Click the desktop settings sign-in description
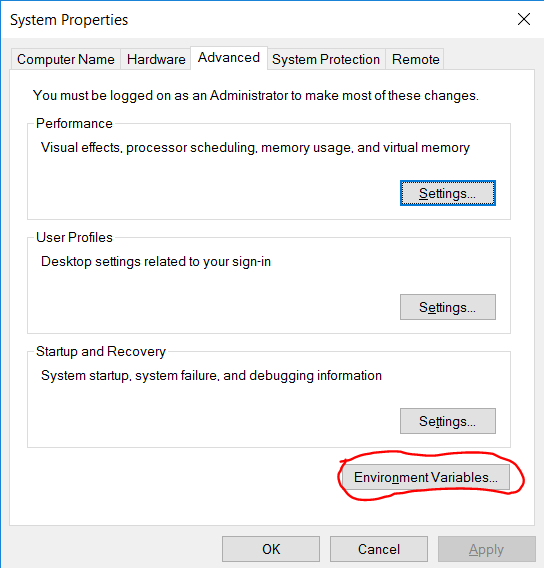Viewport: 544px width, 568px height. (x=156, y=262)
